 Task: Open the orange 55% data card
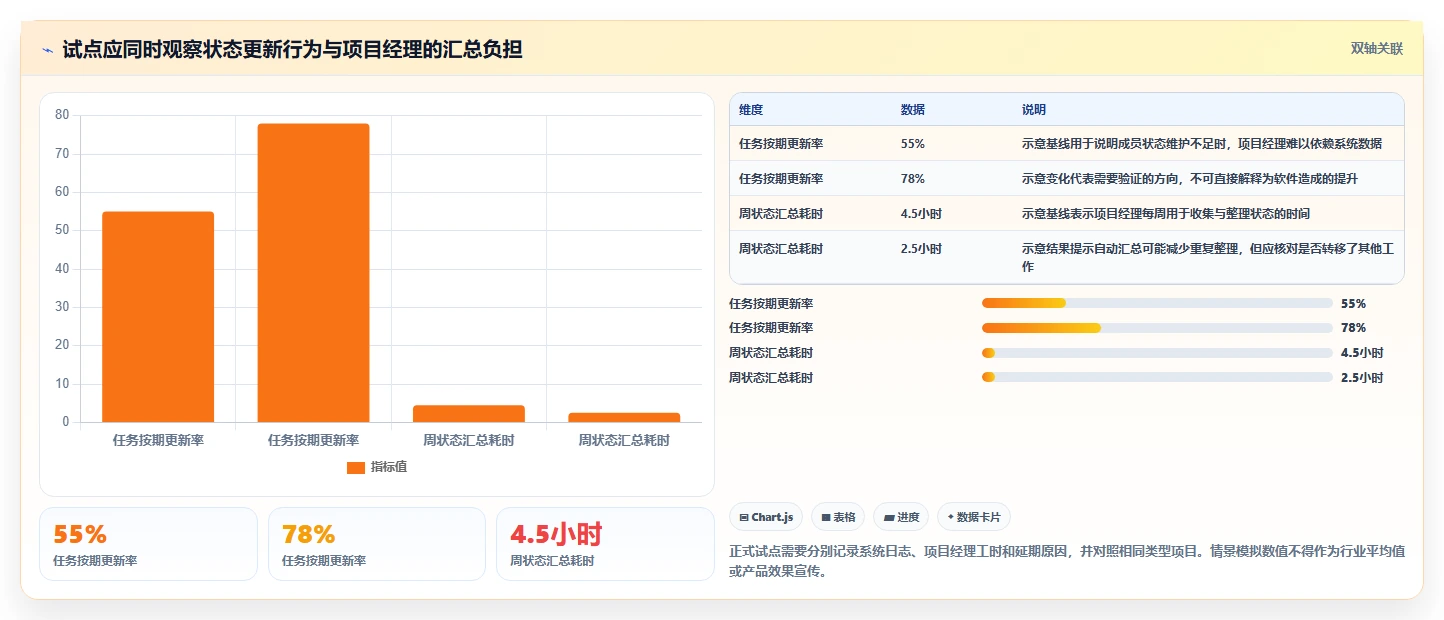coord(148,544)
